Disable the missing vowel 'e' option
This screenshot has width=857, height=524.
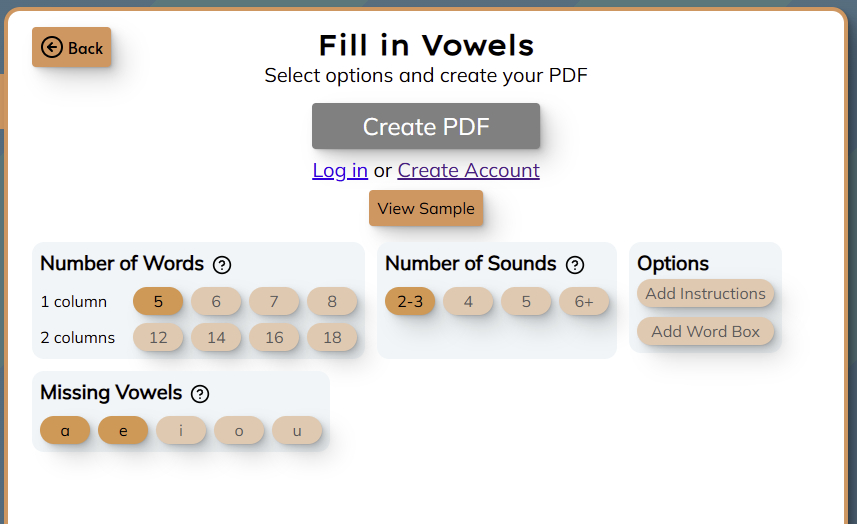coord(123,431)
